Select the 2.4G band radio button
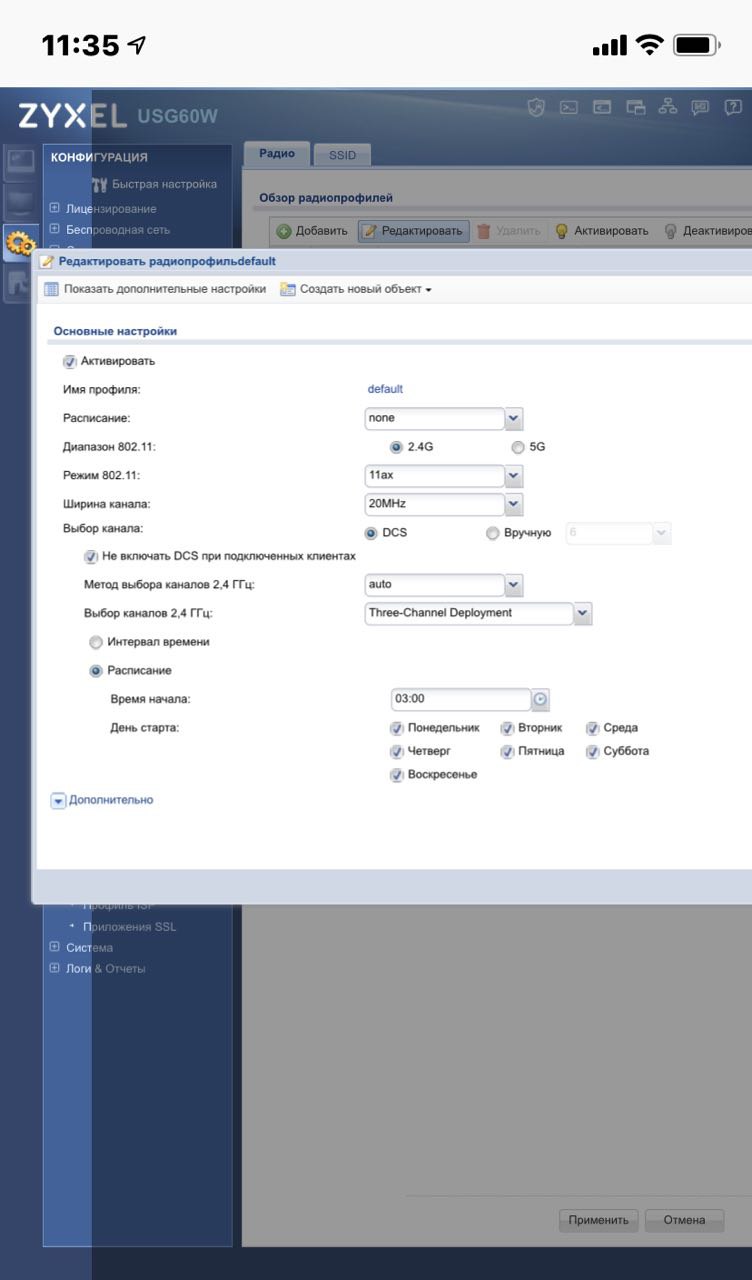The width and height of the screenshot is (752, 1280). [x=396, y=447]
